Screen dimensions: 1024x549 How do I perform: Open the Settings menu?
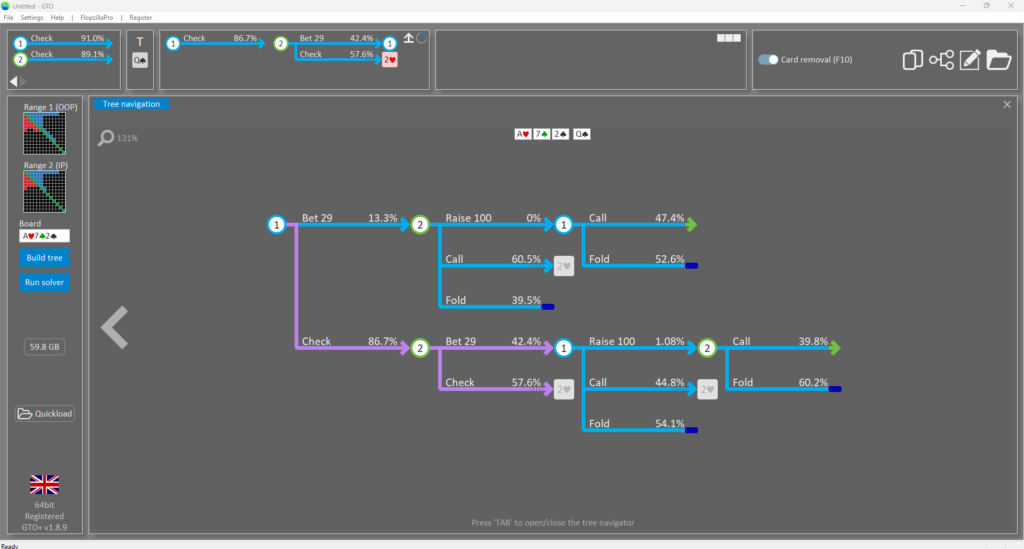(x=31, y=18)
